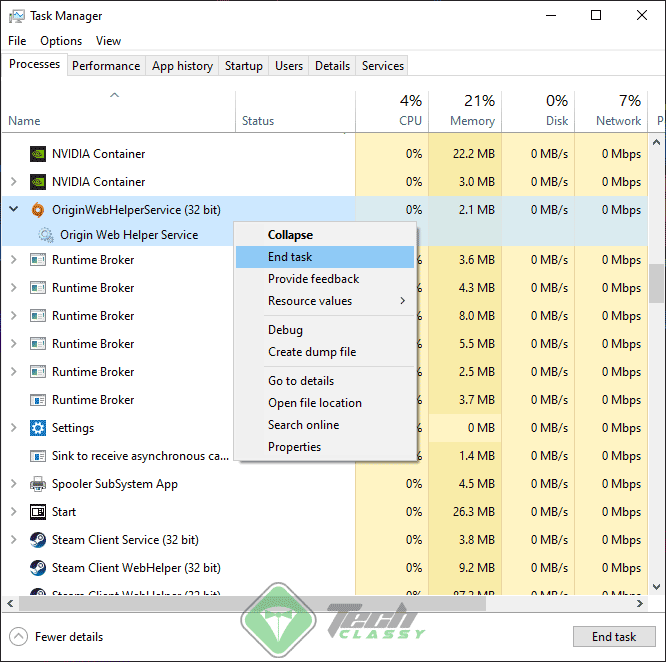The height and width of the screenshot is (662, 666).
Task: Expand the Steam Client Service row
Action: [14, 540]
